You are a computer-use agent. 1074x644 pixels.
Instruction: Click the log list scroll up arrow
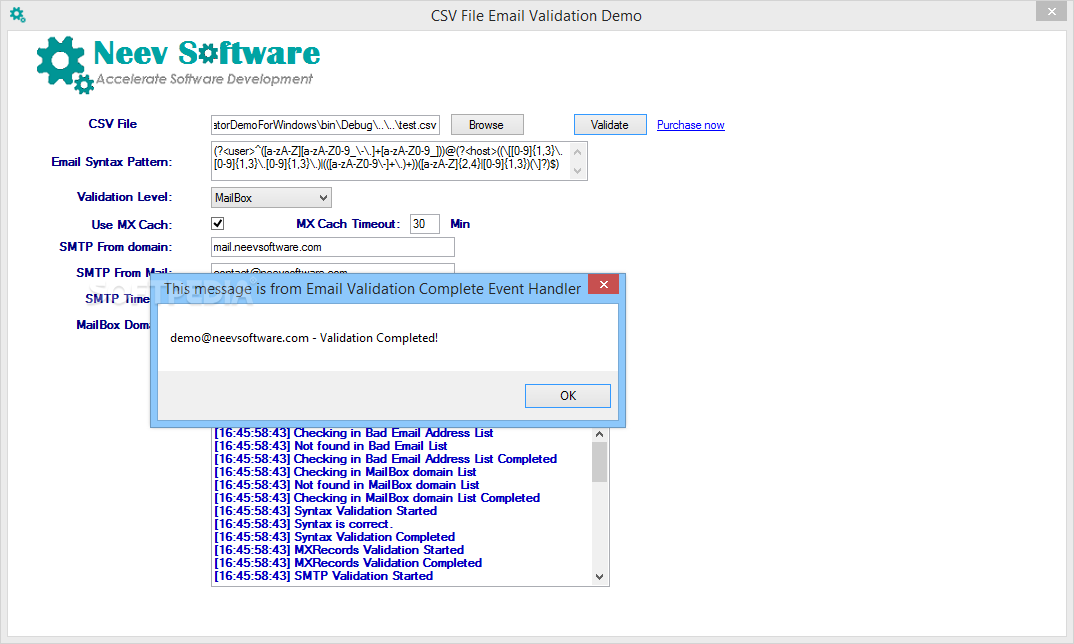coord(599,434)
